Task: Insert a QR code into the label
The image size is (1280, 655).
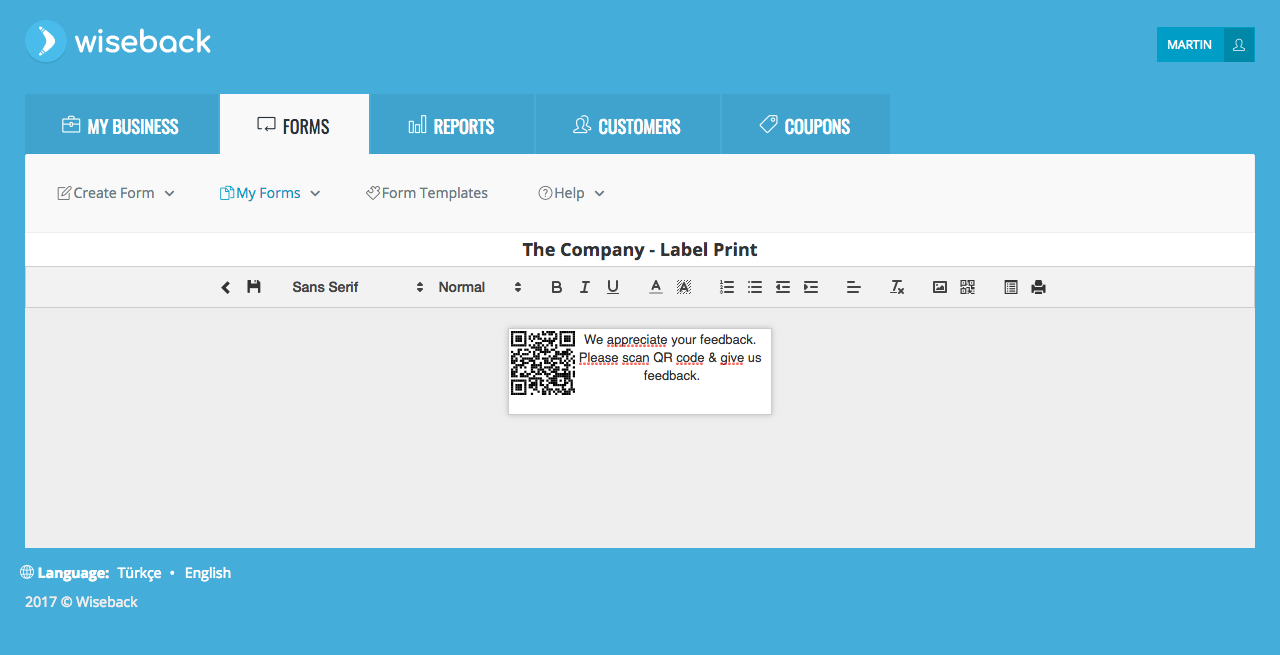Action: click(967, 287)
